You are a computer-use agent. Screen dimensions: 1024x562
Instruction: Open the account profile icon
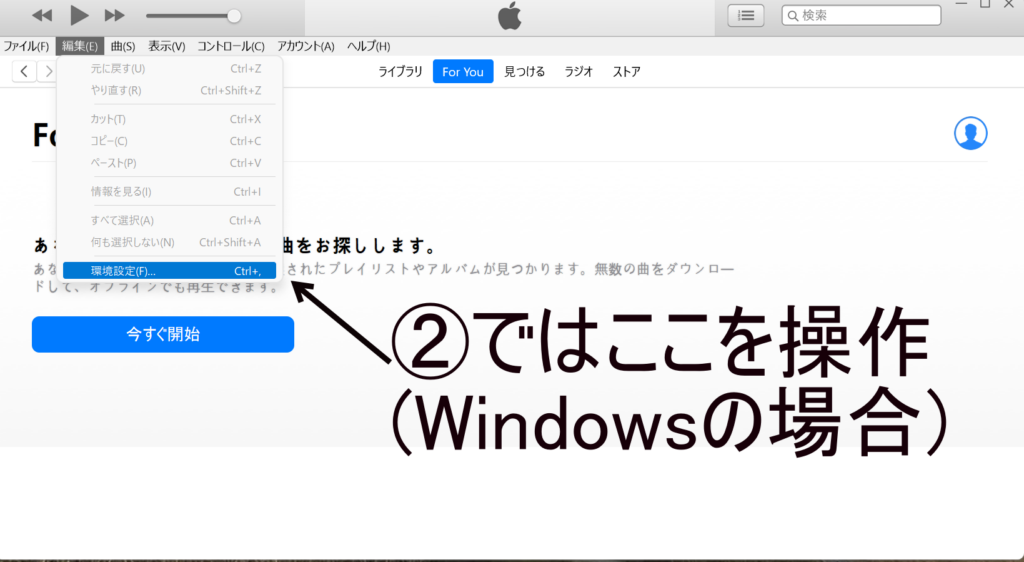[970, 133]
